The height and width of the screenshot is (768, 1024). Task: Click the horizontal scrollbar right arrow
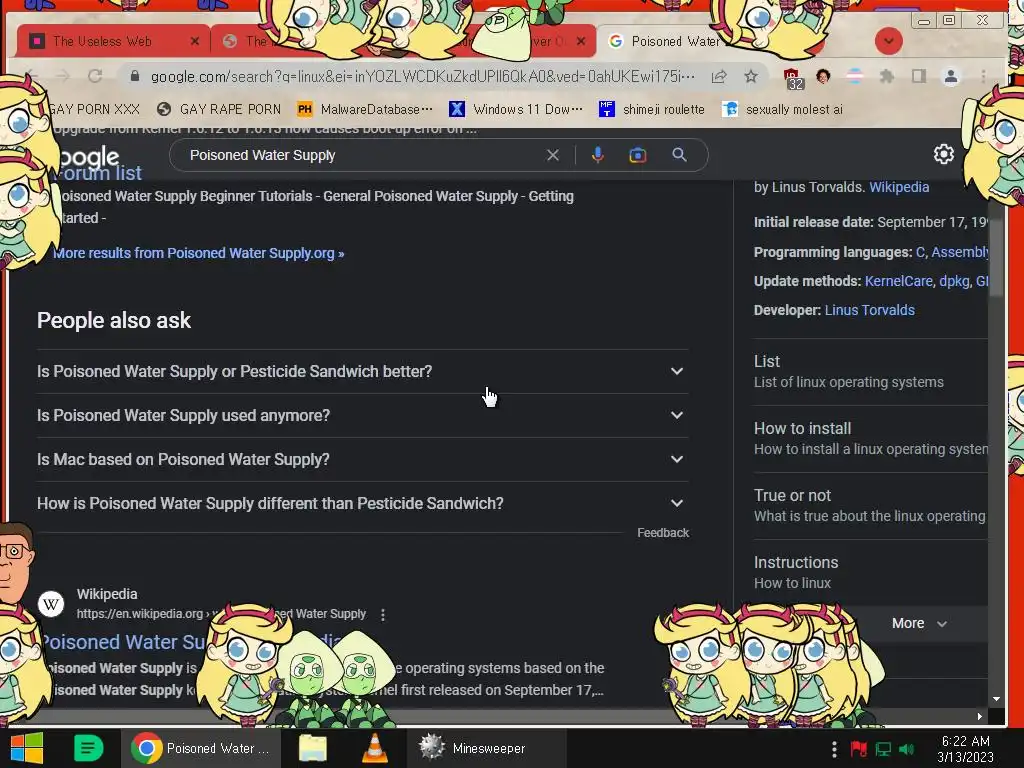coord(980,716)
